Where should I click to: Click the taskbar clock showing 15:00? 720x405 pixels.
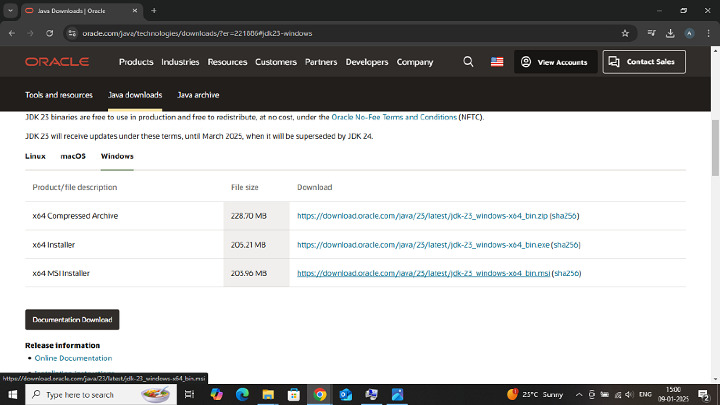[673, 394]
